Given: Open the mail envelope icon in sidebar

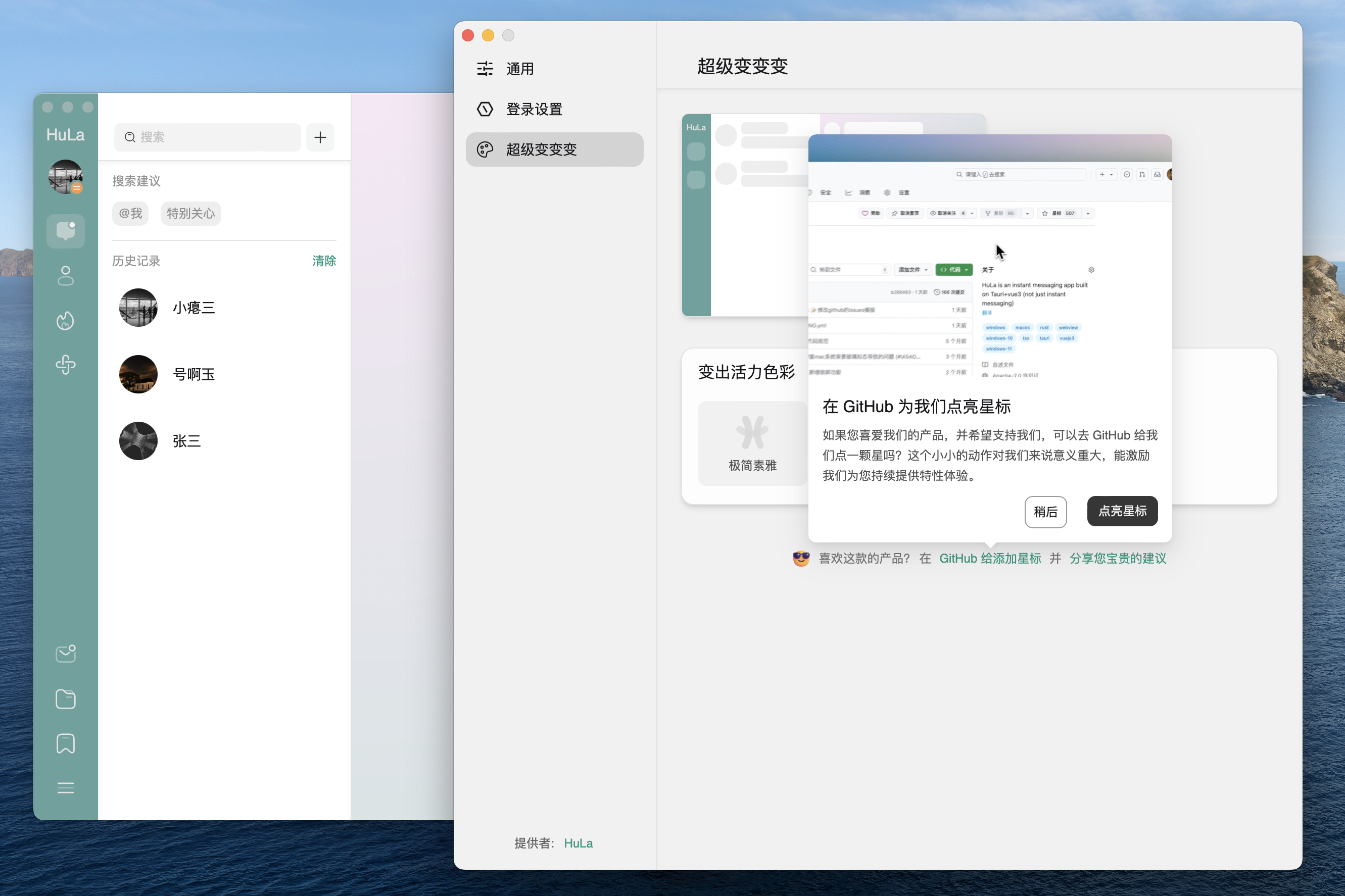Looking at the screenshot, I should point(65,654).
